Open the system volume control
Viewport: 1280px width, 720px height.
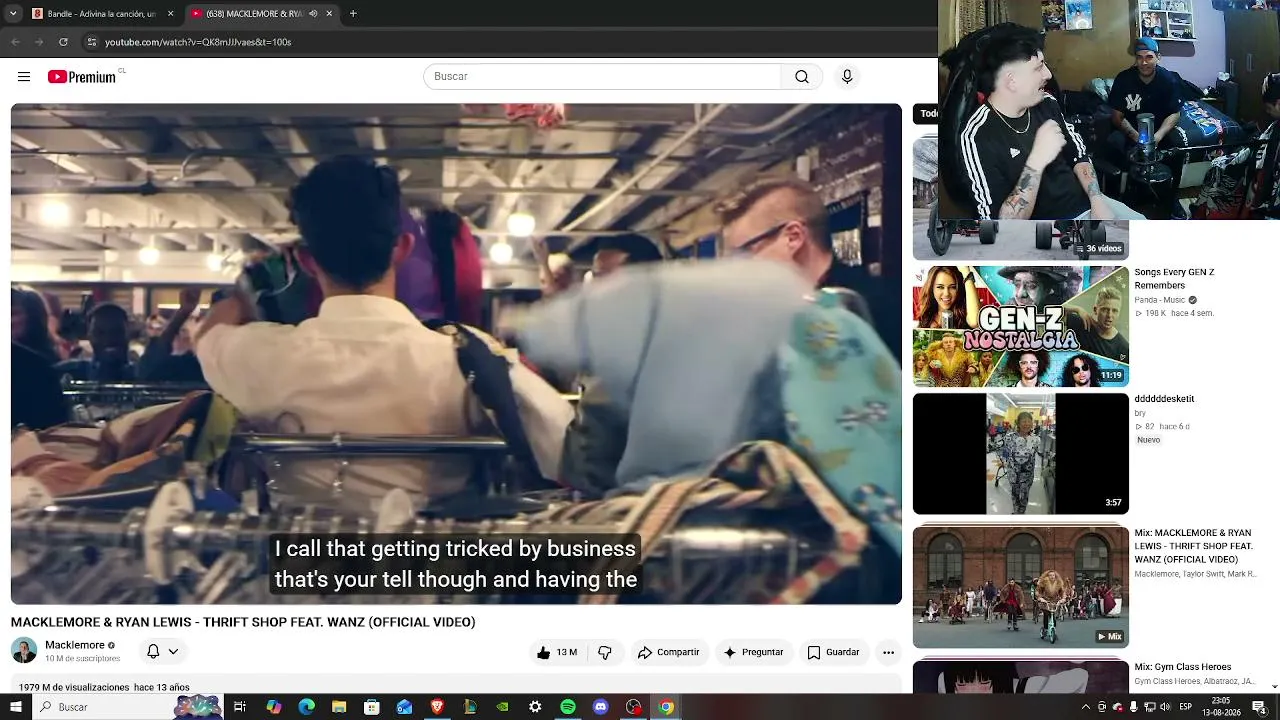[x=1165, y=707]
